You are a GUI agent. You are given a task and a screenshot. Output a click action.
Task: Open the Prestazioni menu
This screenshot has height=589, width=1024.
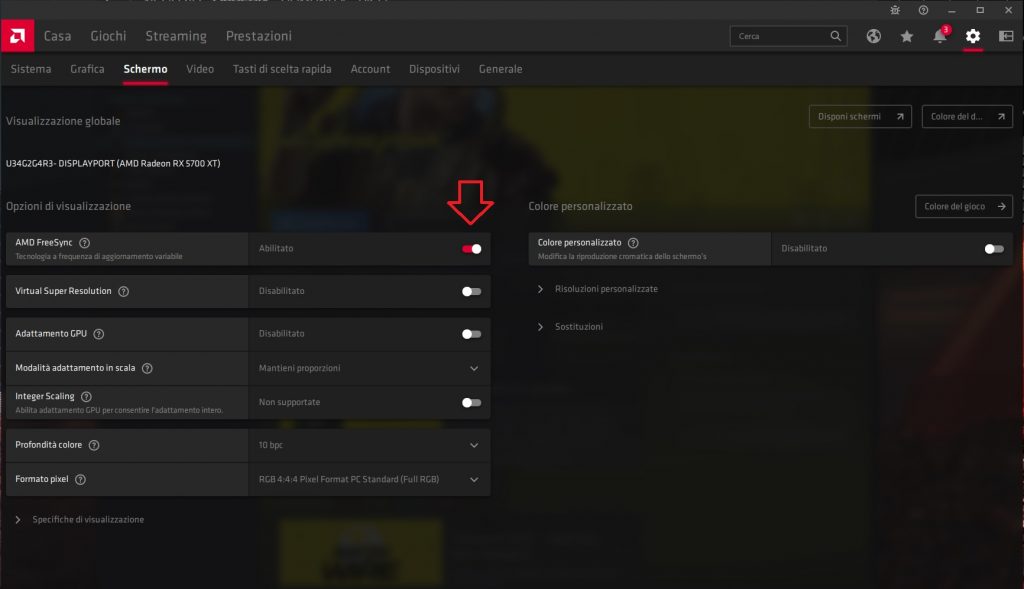tap(259, 36)
